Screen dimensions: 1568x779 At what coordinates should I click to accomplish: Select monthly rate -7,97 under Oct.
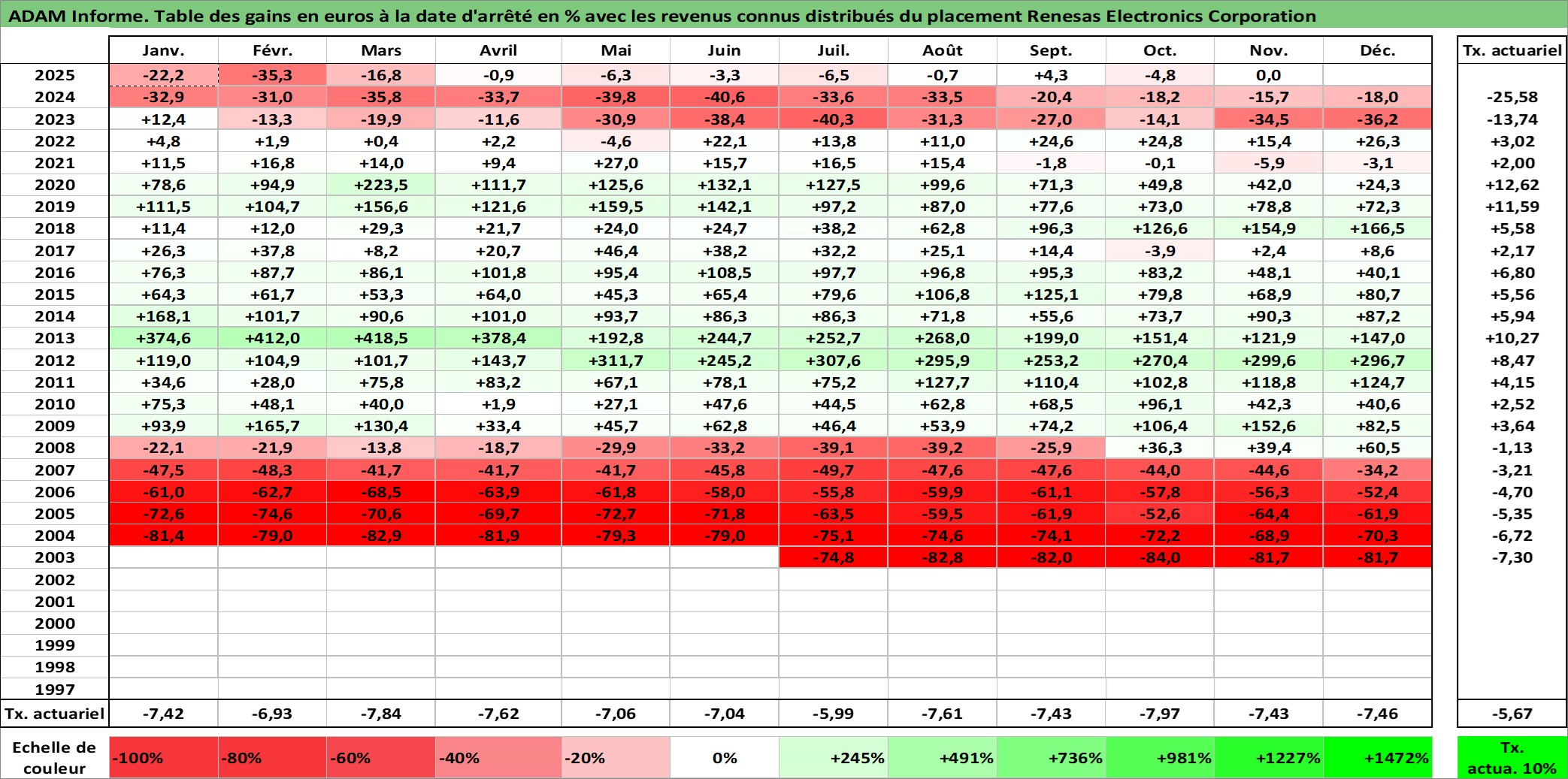1160,714
